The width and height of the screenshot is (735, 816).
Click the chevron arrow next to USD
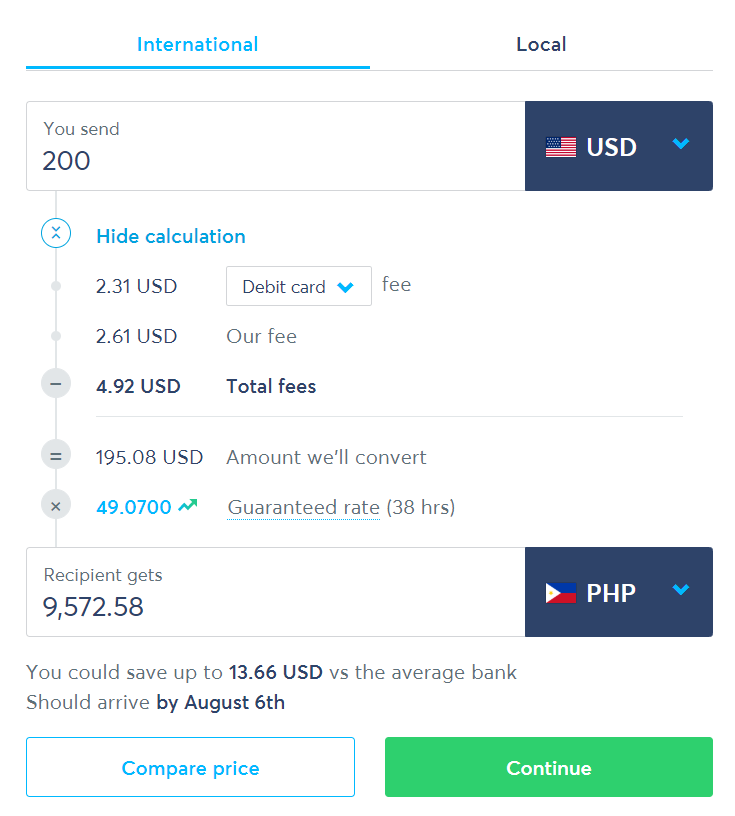[681, 144]
